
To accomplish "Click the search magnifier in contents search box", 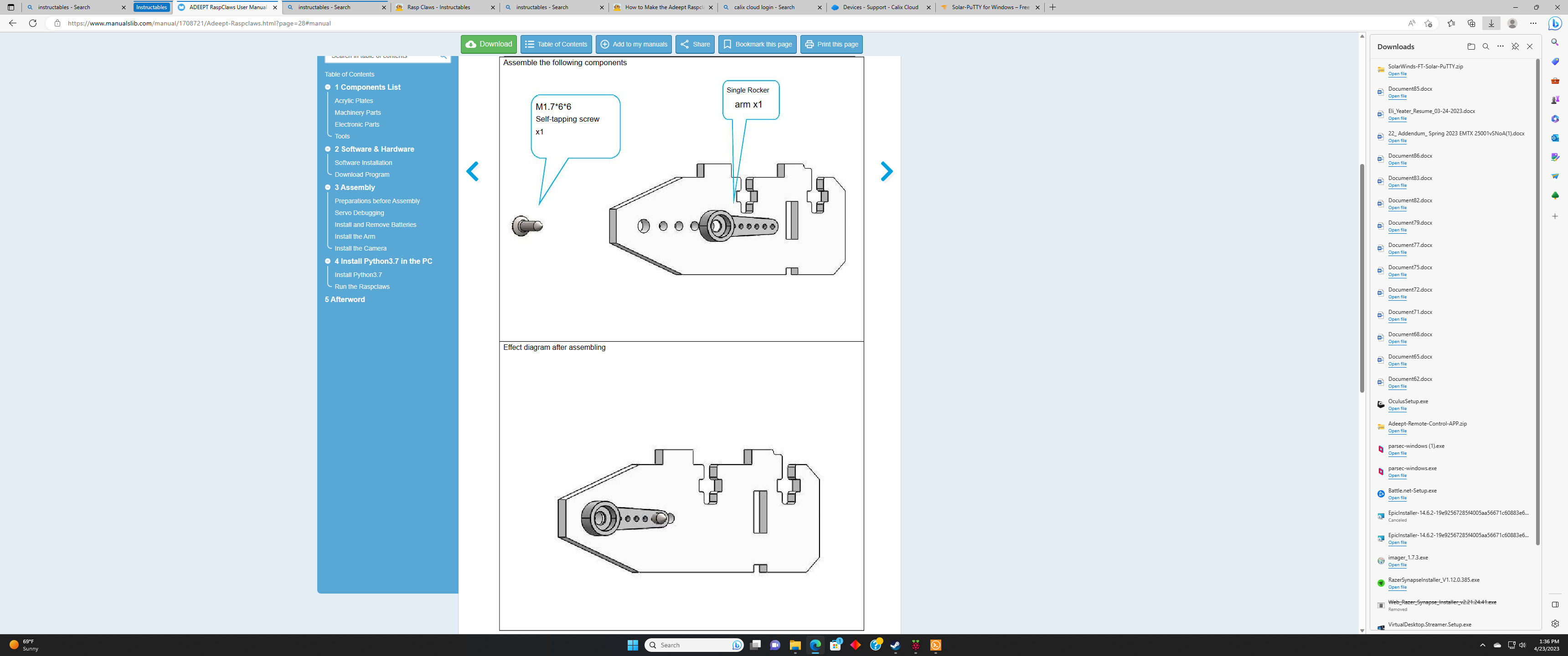I will [443, 56].
